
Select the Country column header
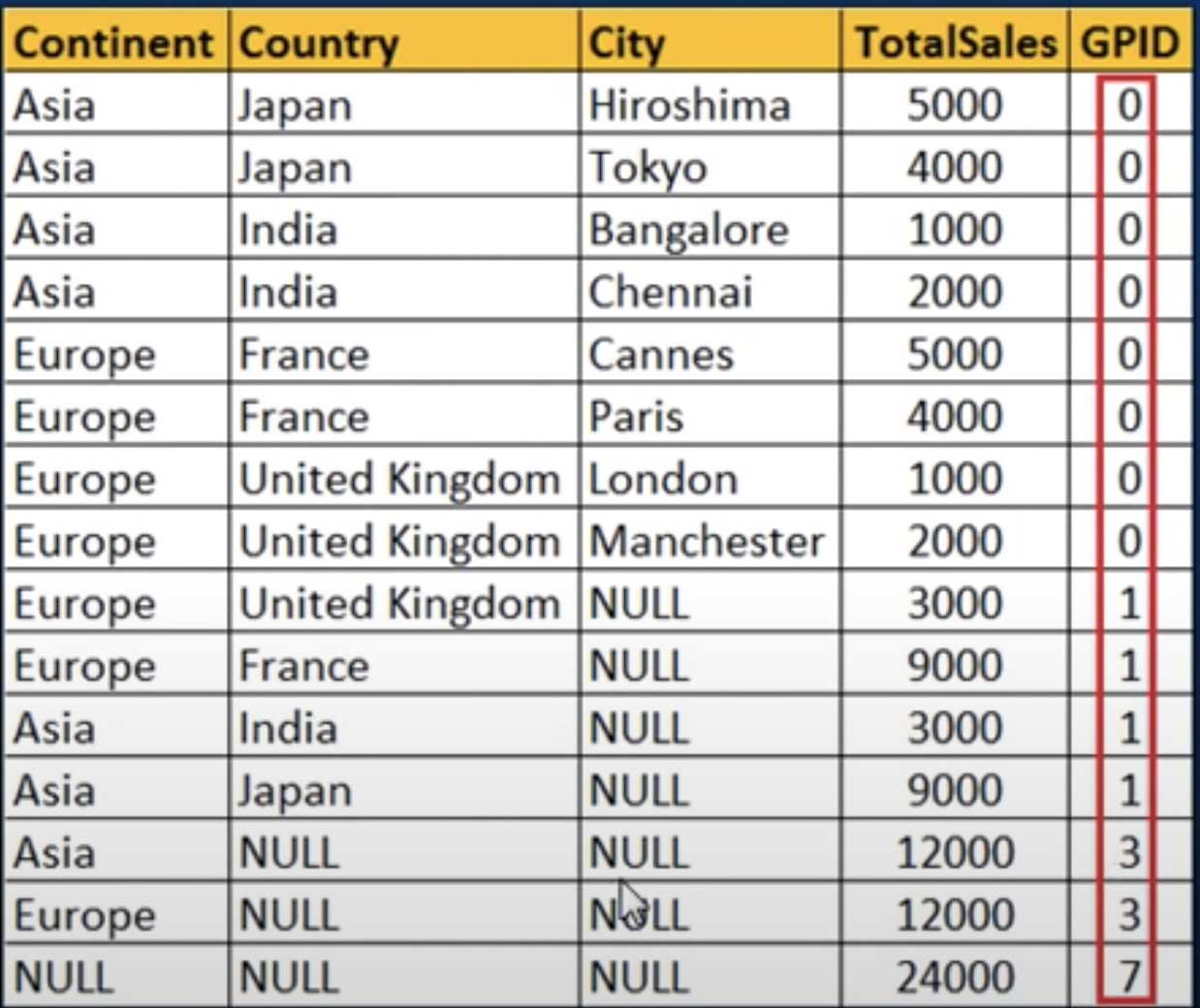pos(404,43)
